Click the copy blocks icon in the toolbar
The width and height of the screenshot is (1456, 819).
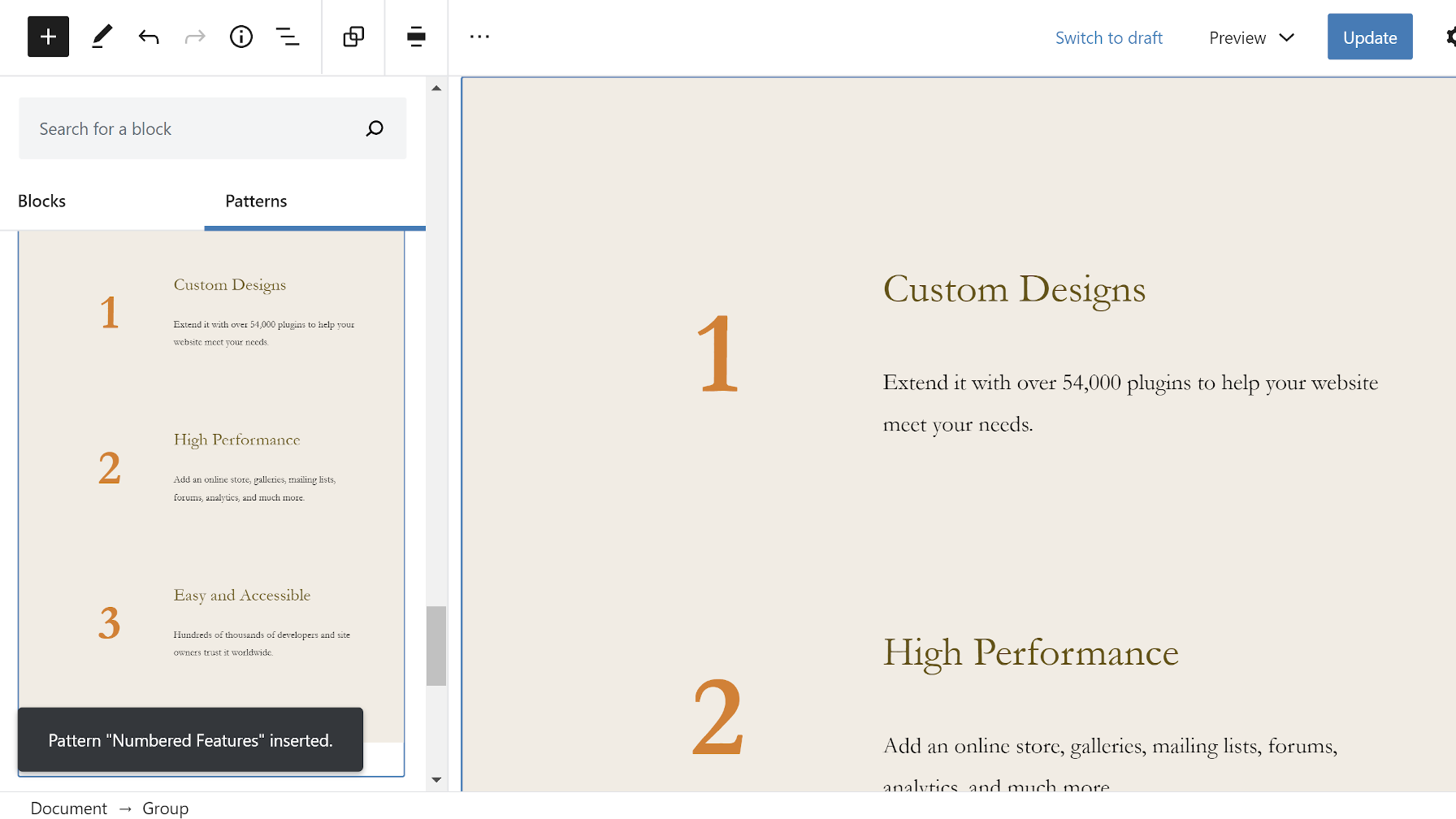tap(353, 37)
